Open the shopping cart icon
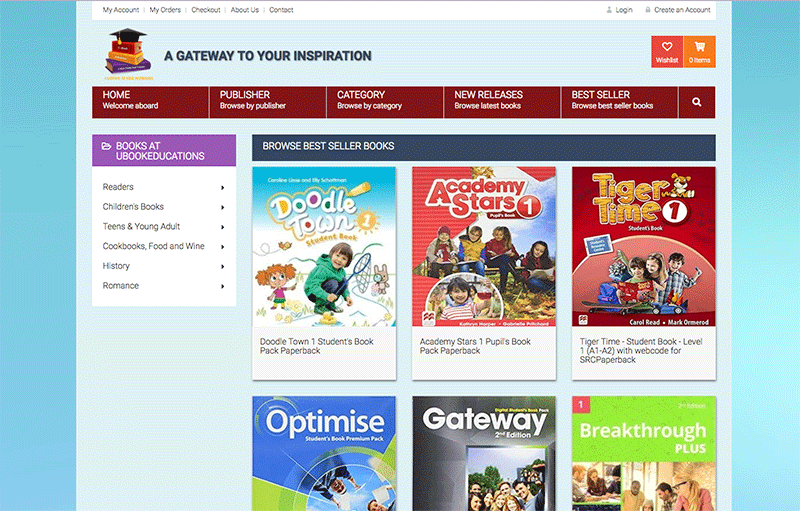The height and width of the screenshot is (511, 800). [699, 47]
